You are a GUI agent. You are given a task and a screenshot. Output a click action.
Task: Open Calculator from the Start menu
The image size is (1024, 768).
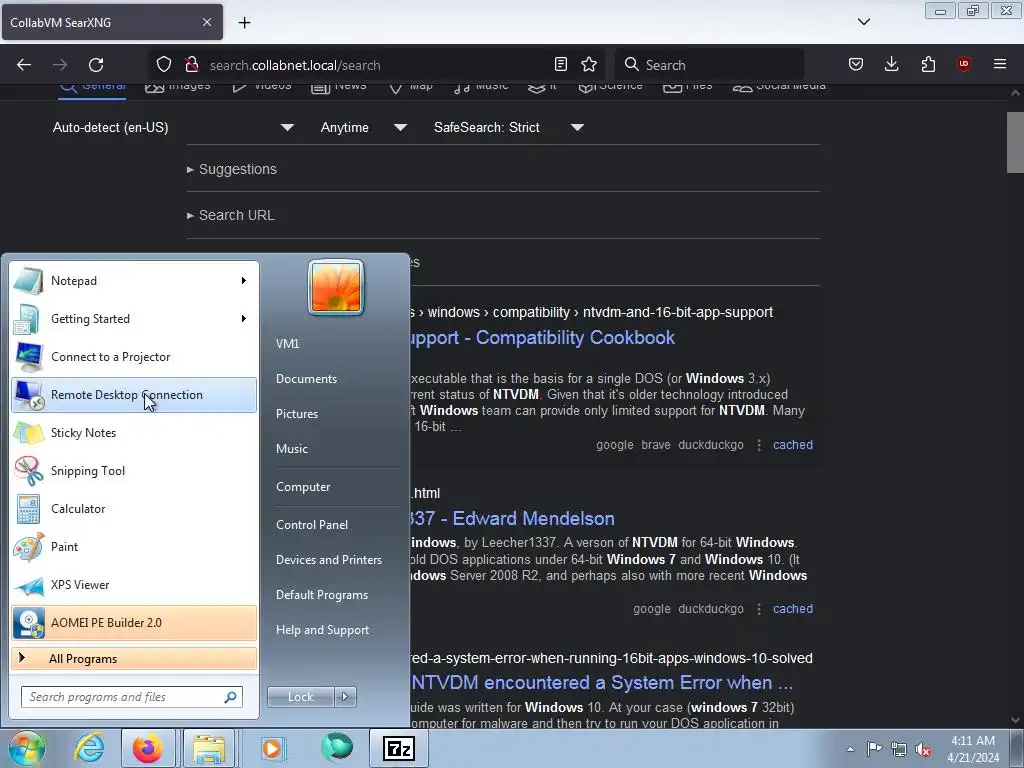click(134, 509)
